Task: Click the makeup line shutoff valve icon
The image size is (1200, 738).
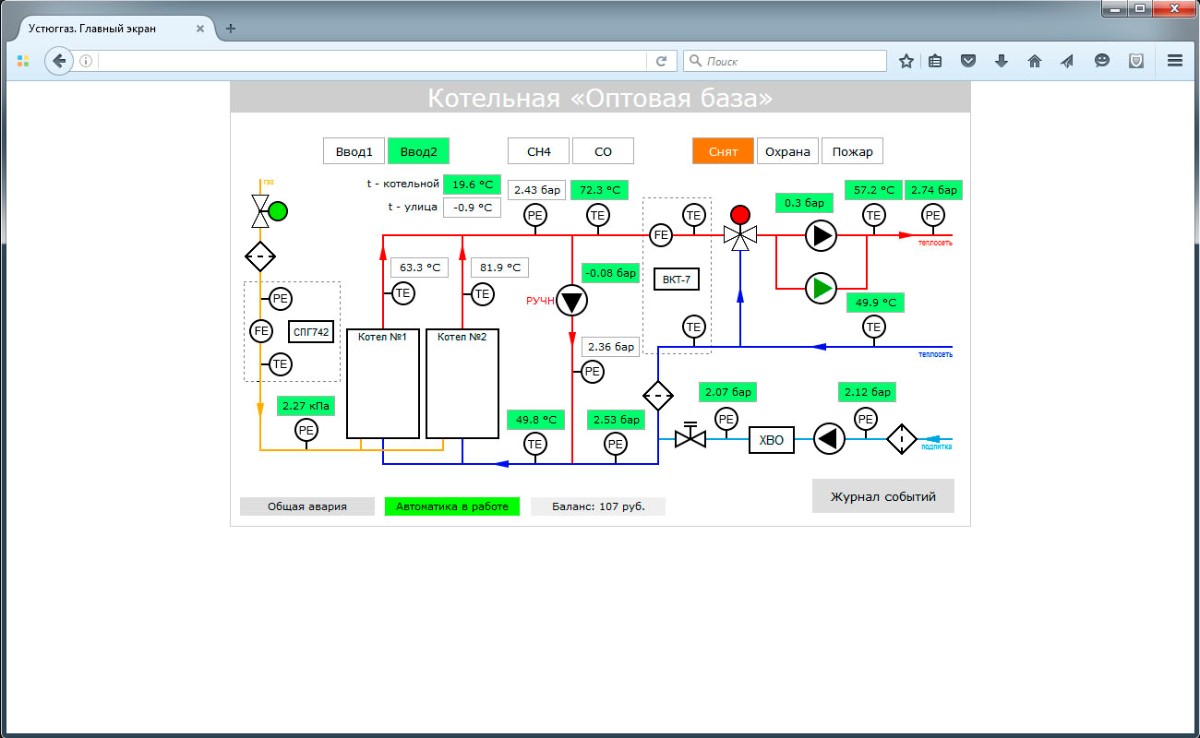Action: [x=690, y=437]
